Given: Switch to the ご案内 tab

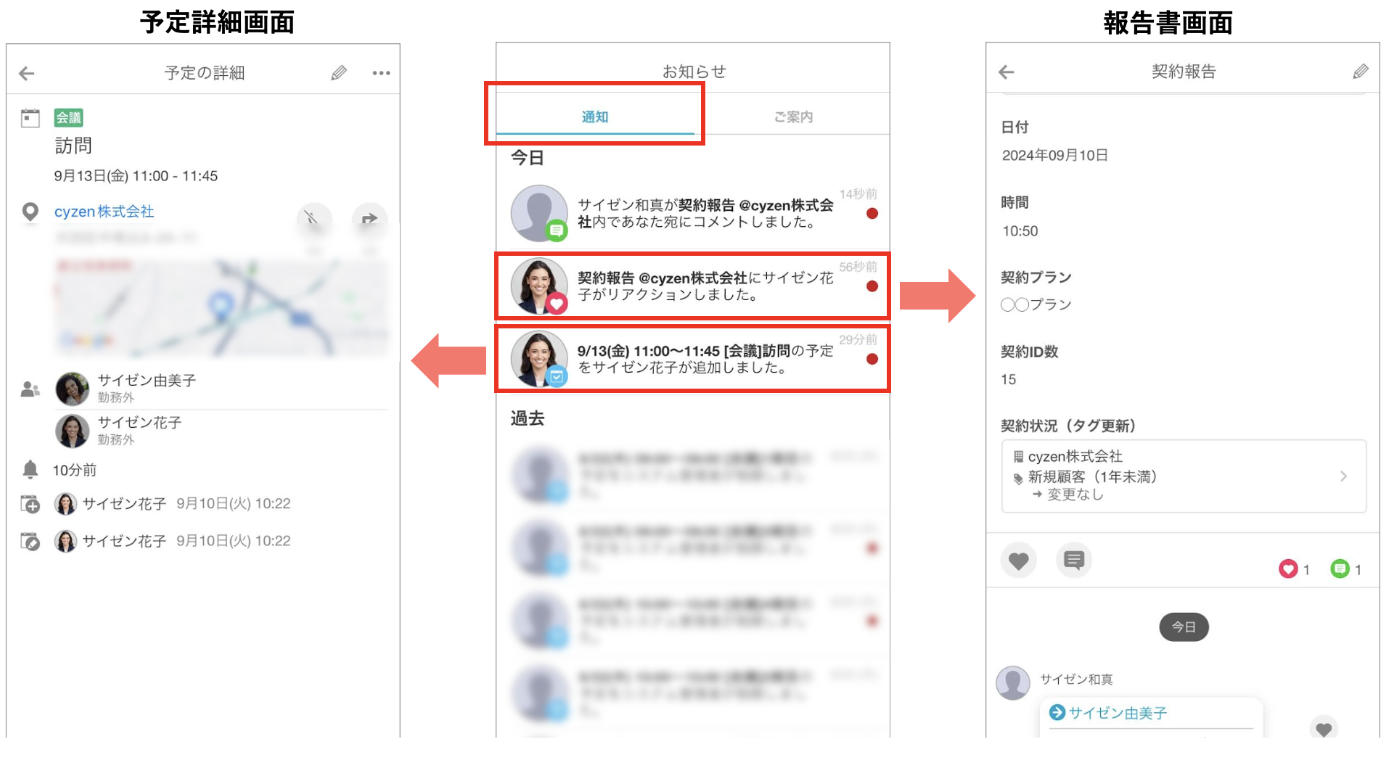Looking at the screenshot, I should pyautogui.click(x=793, y=117).
